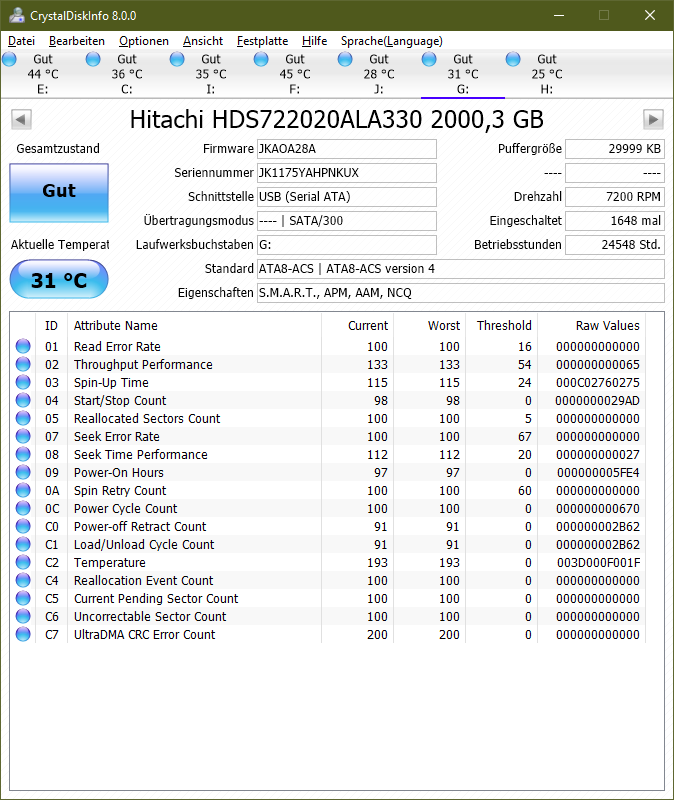The width and height of the screenshot is (674, 800).
Task: Click the status icon for Spin Retry Count
Action: tap(23, 490)
